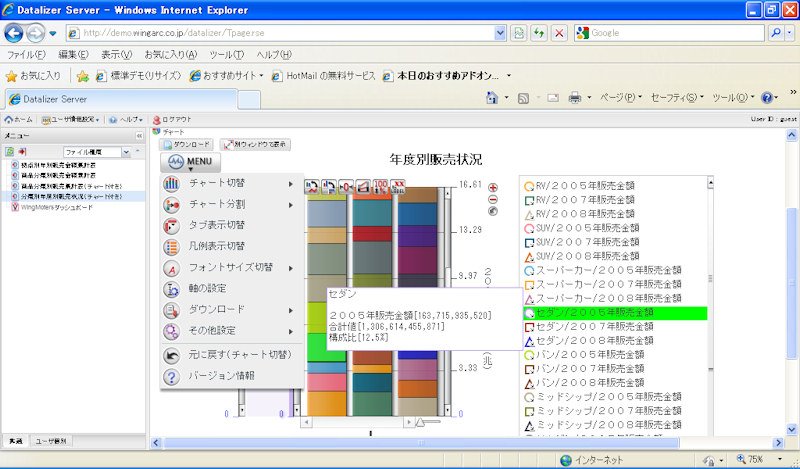
Task: Open バージョン情報 version info
Action: click(x=232, y=376)
